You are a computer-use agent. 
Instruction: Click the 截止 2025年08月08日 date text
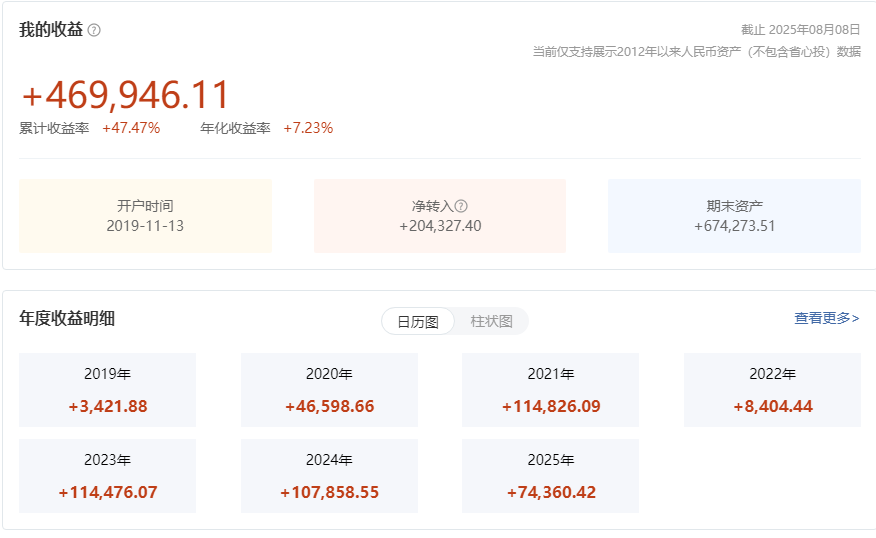pos(800,30)
